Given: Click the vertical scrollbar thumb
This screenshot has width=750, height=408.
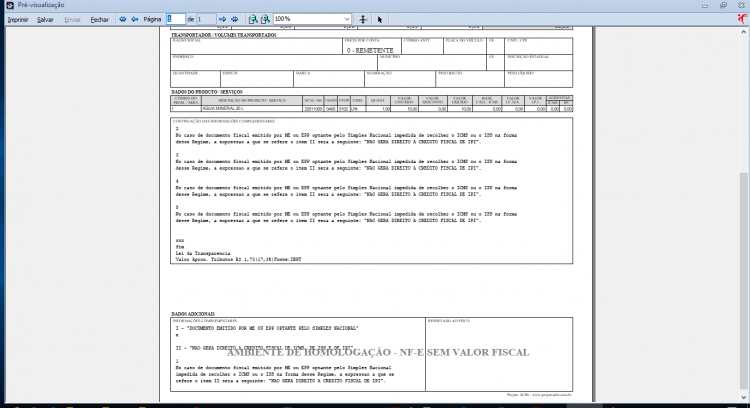Looking at the screenshot, I should [743, 280].
